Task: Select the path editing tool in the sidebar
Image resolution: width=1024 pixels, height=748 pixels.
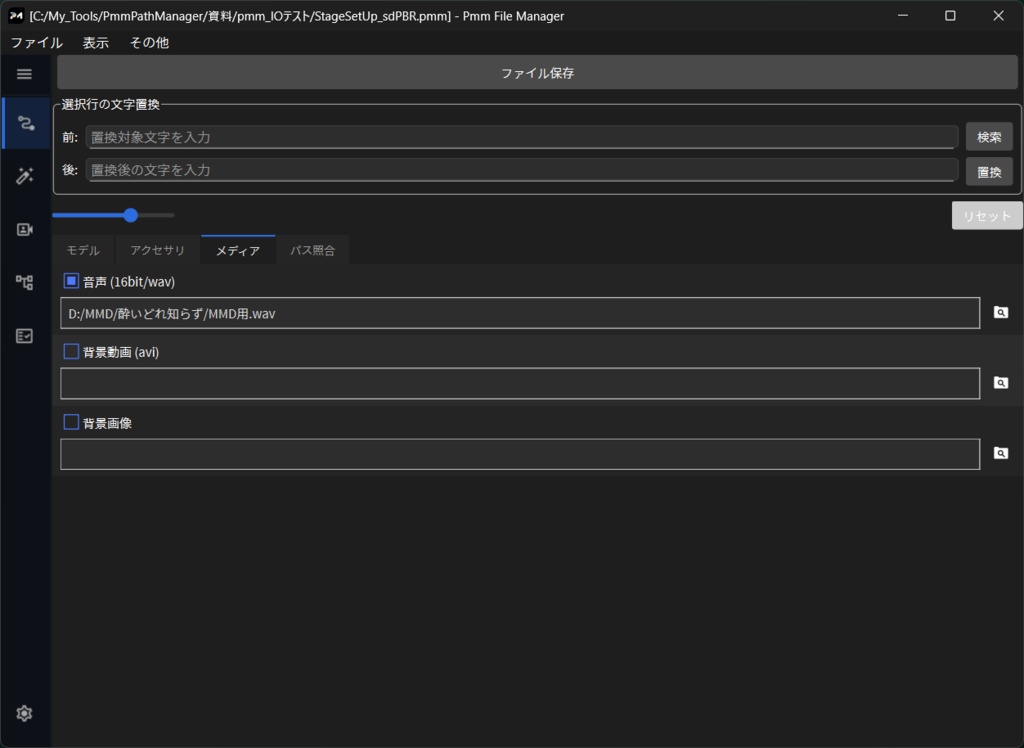Action: pyautogui.click(x=24, y=122)
